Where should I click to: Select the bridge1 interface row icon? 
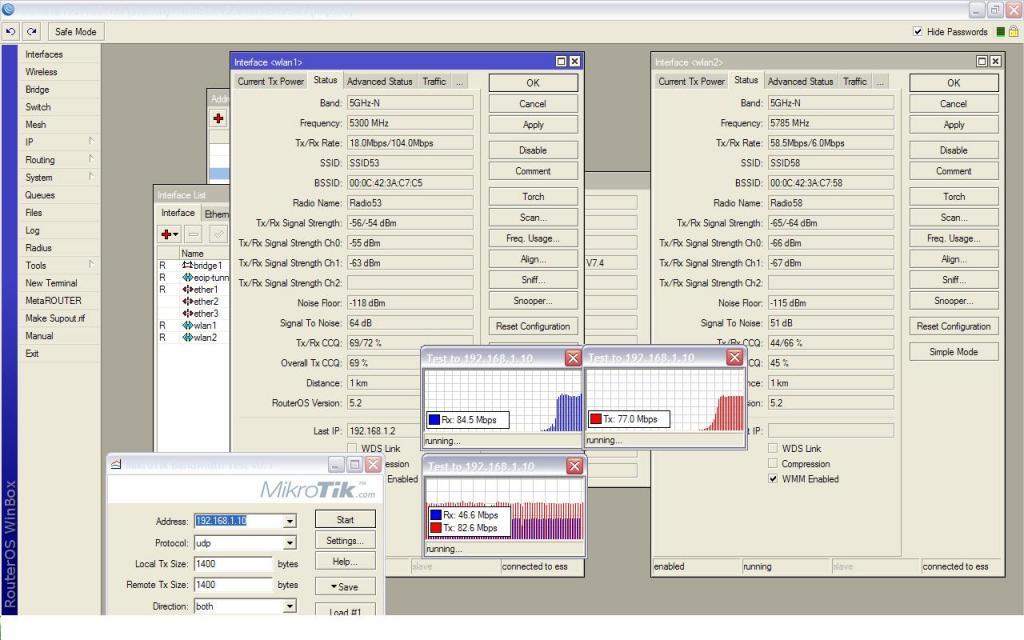(x=187, y=266)
